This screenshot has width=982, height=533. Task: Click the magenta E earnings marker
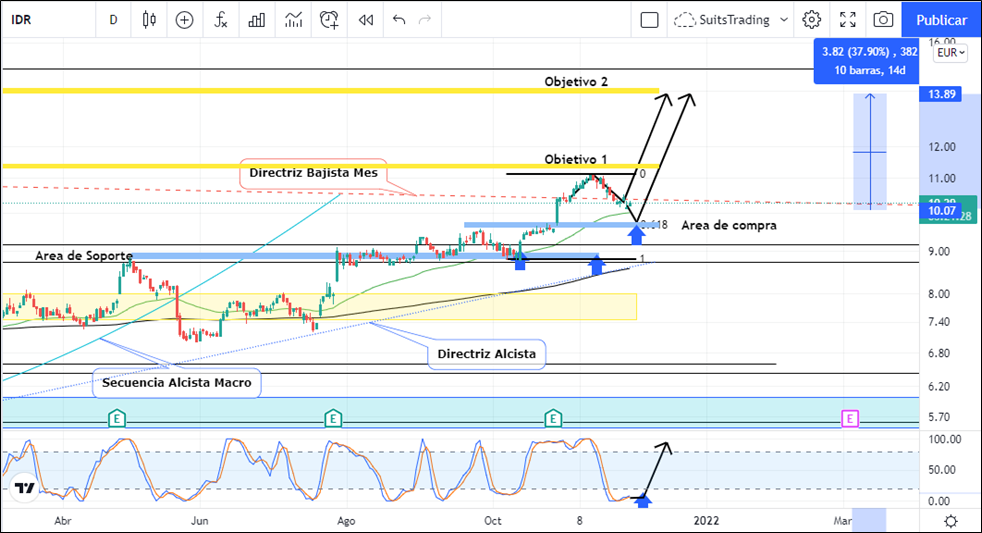[850, 419]
